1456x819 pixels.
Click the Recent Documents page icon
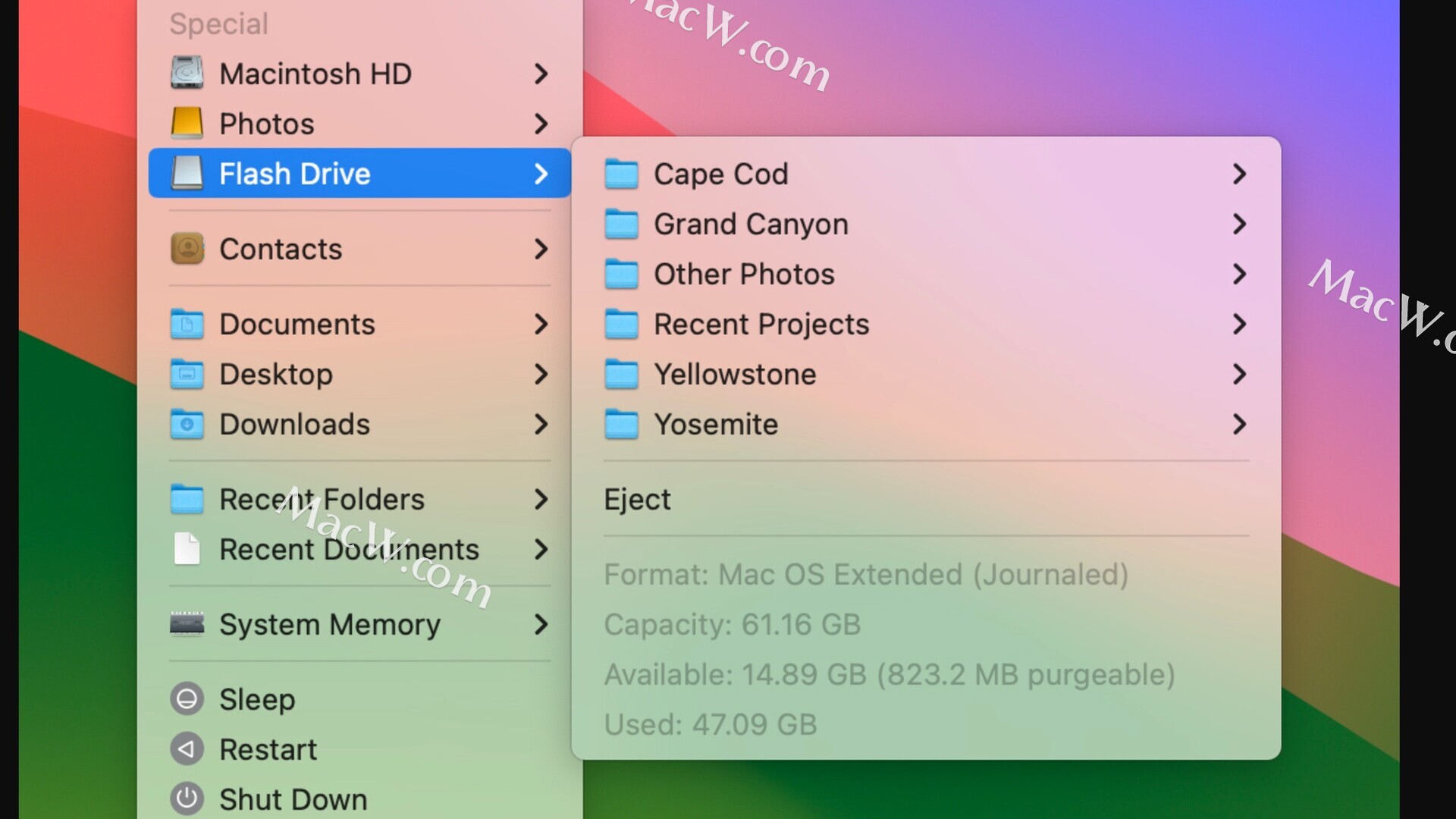tap(187, 549)
